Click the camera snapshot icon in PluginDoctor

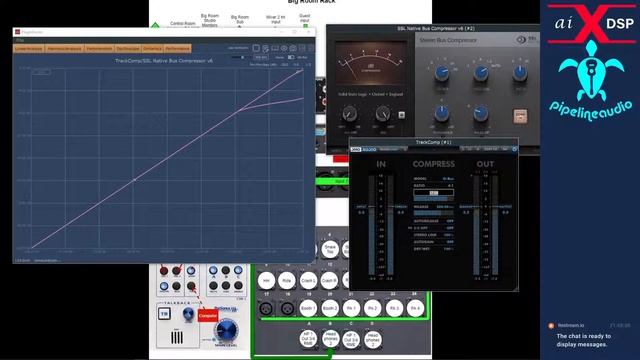pos(293,49)
